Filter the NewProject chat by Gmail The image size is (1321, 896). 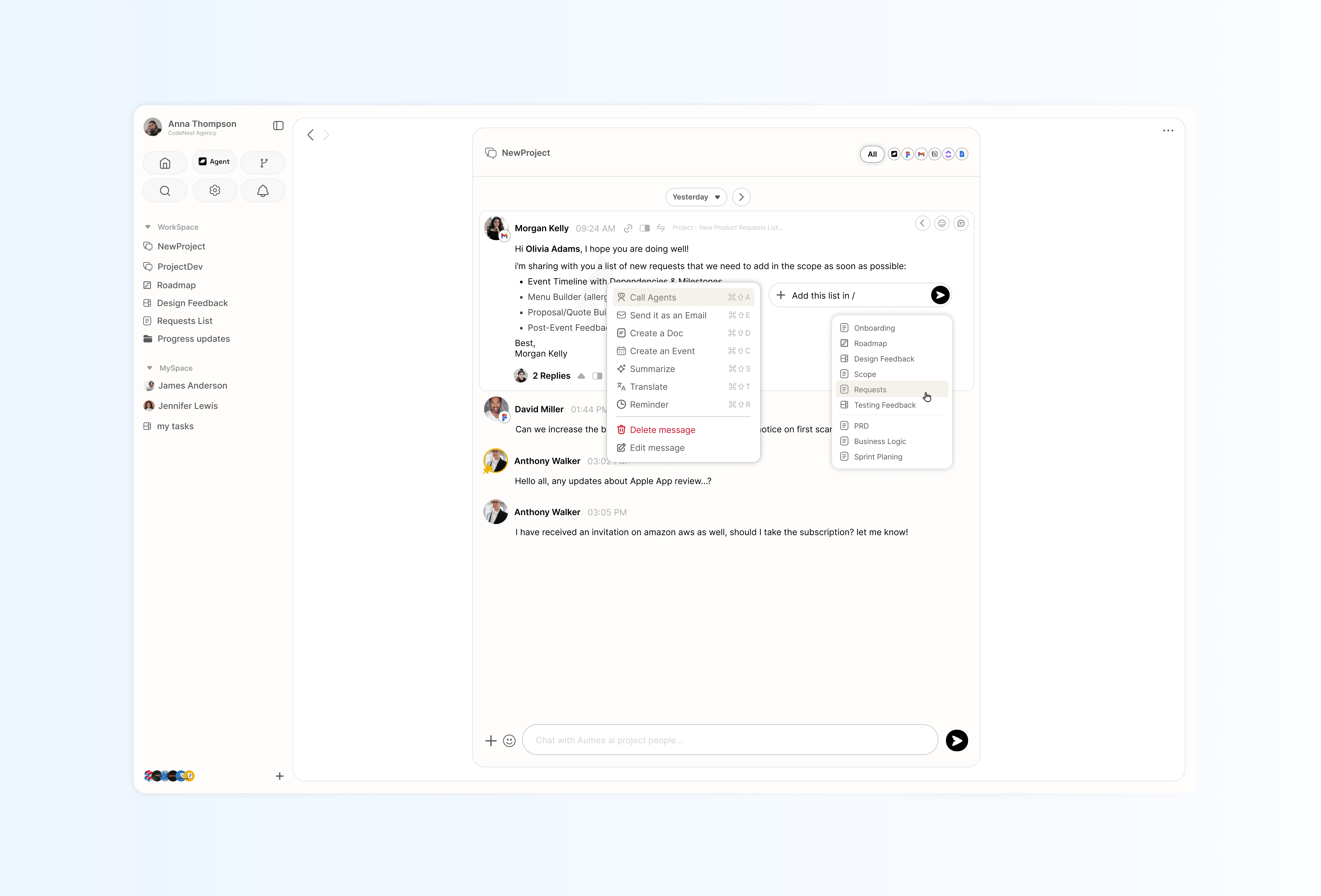(x=921, y=154)
